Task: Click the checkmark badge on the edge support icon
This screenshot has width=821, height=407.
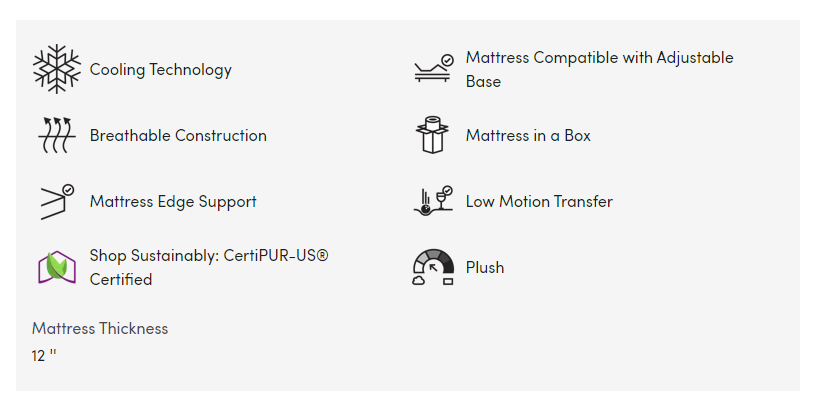Action: [68, 189]
